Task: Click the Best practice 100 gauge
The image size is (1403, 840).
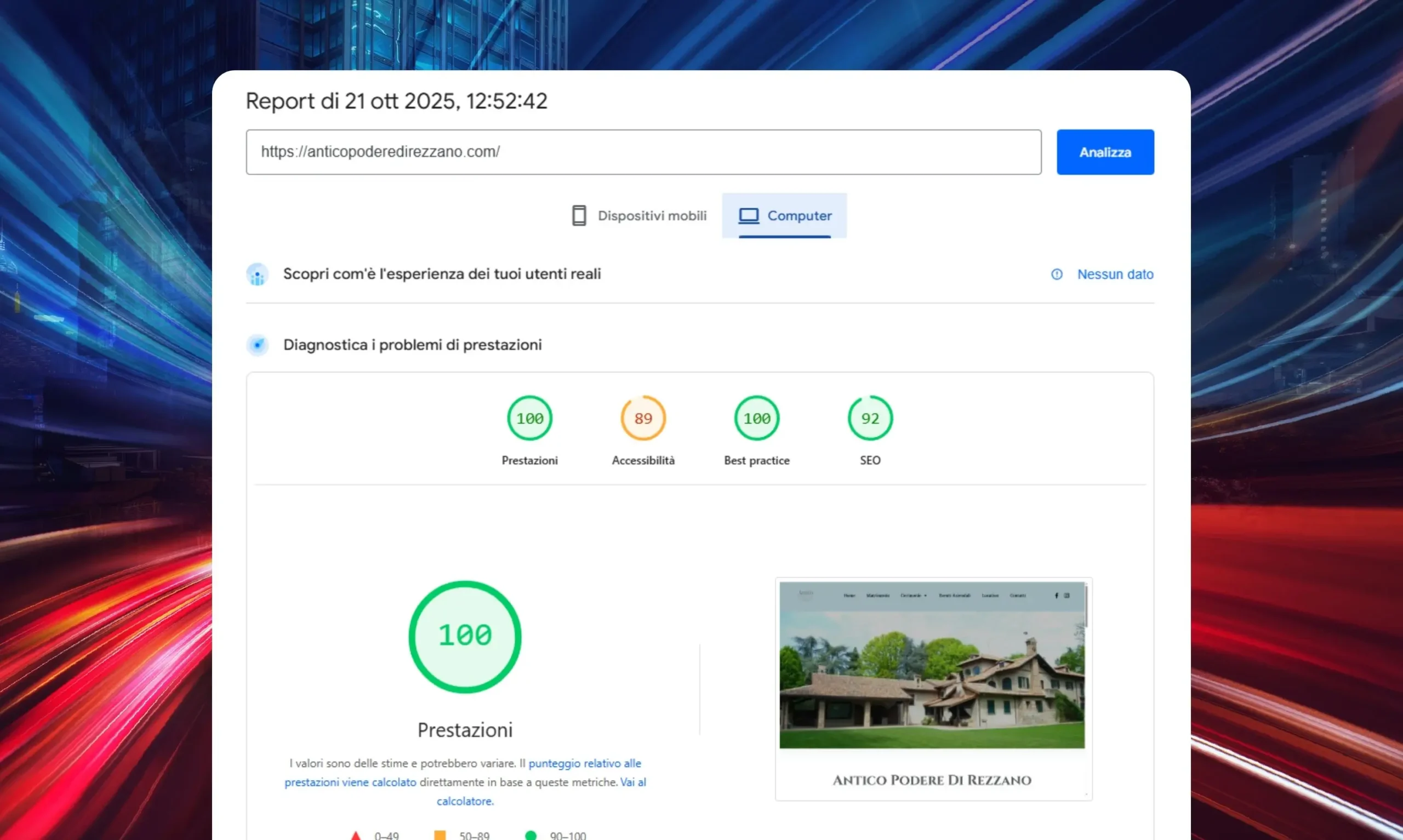Action: pyautogui.click(x=756, y=418)
